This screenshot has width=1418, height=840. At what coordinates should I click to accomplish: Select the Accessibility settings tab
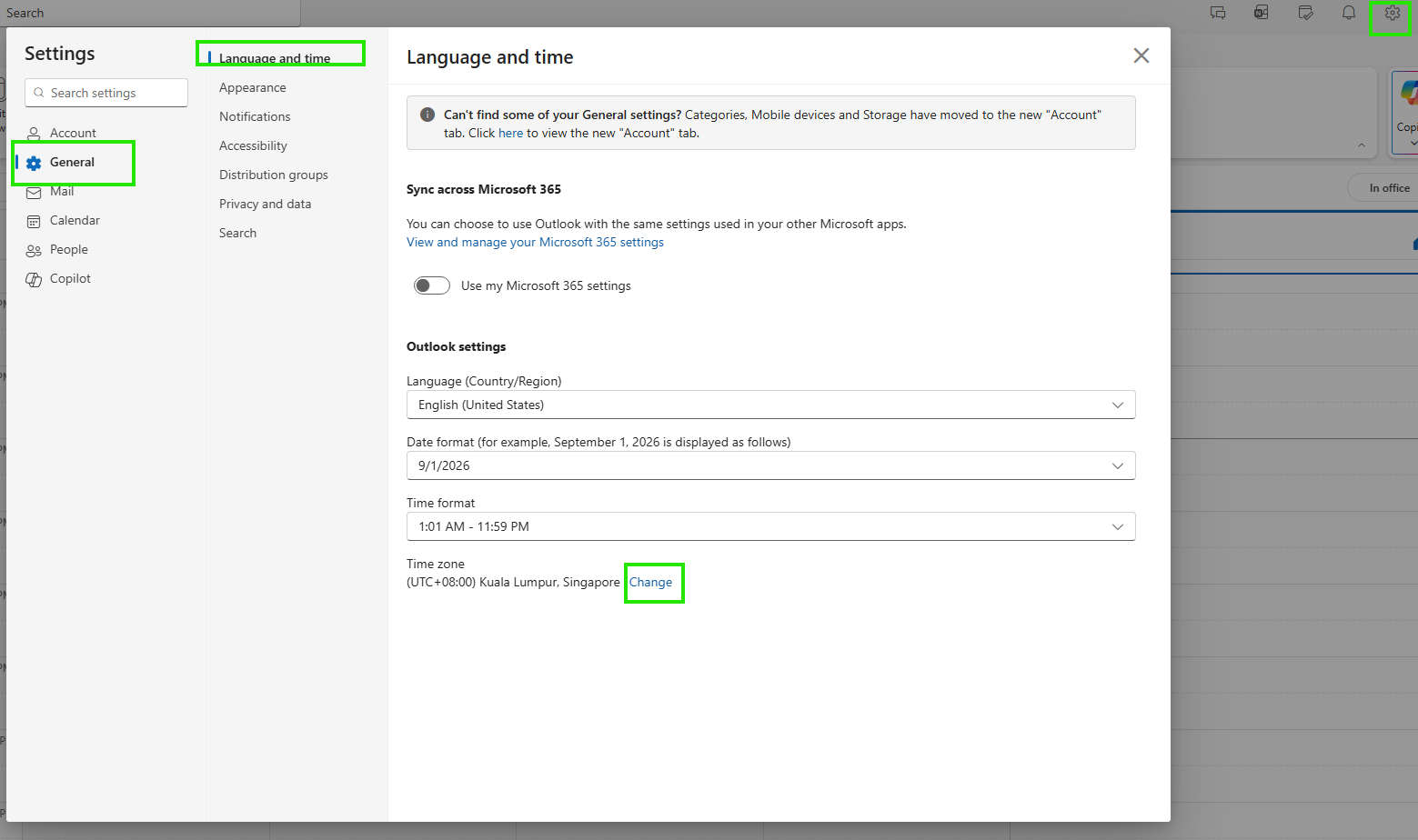pos(253,145)
